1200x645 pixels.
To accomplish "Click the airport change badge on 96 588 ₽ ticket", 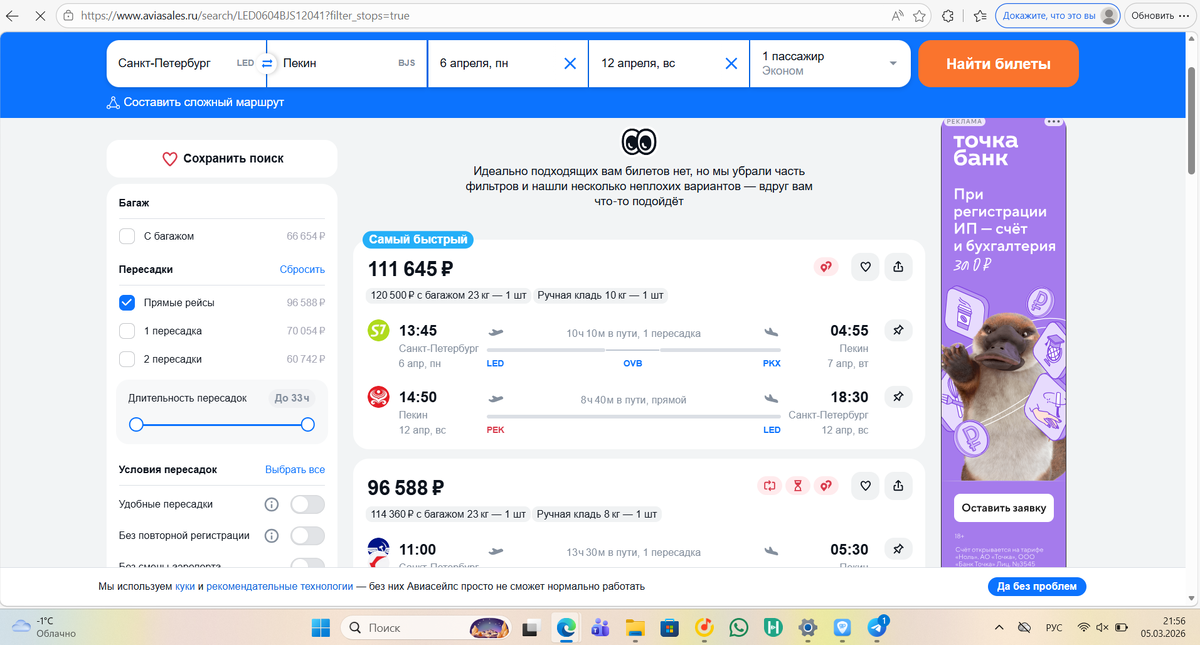I will pos(826,486).
